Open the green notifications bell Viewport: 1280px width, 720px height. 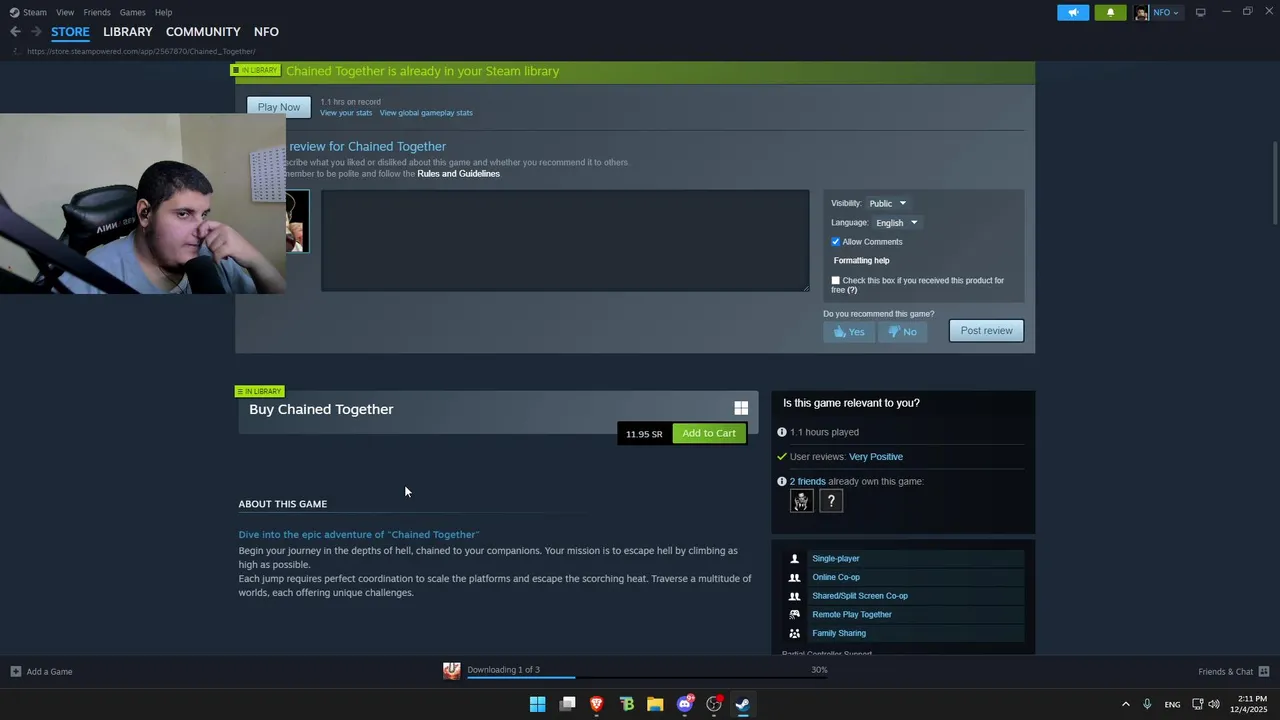1110,12
